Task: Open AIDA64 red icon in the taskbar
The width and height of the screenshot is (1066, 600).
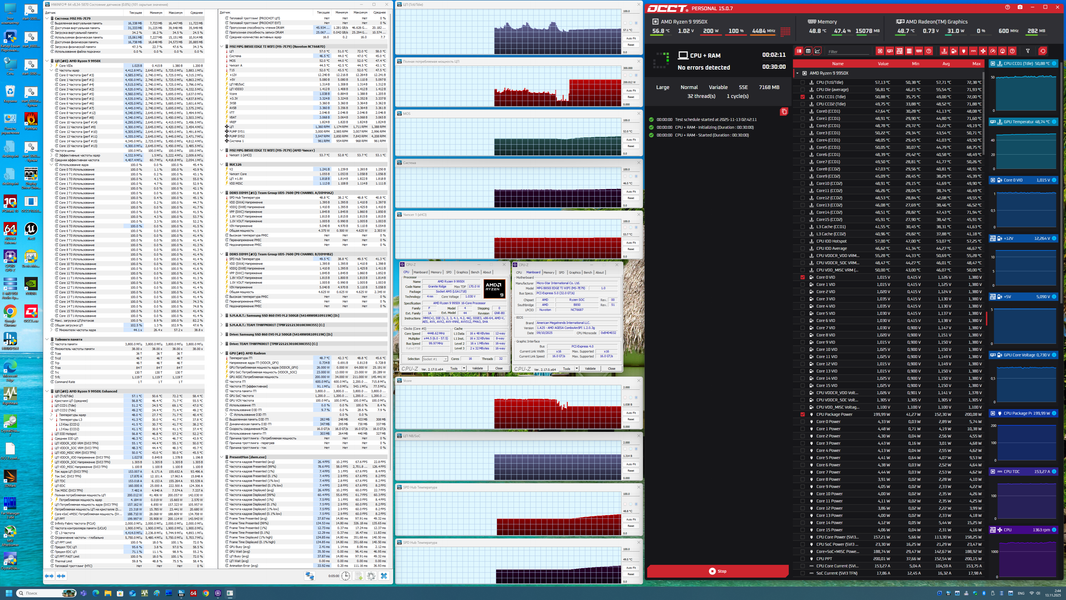Action: click(x=193, y=593)
